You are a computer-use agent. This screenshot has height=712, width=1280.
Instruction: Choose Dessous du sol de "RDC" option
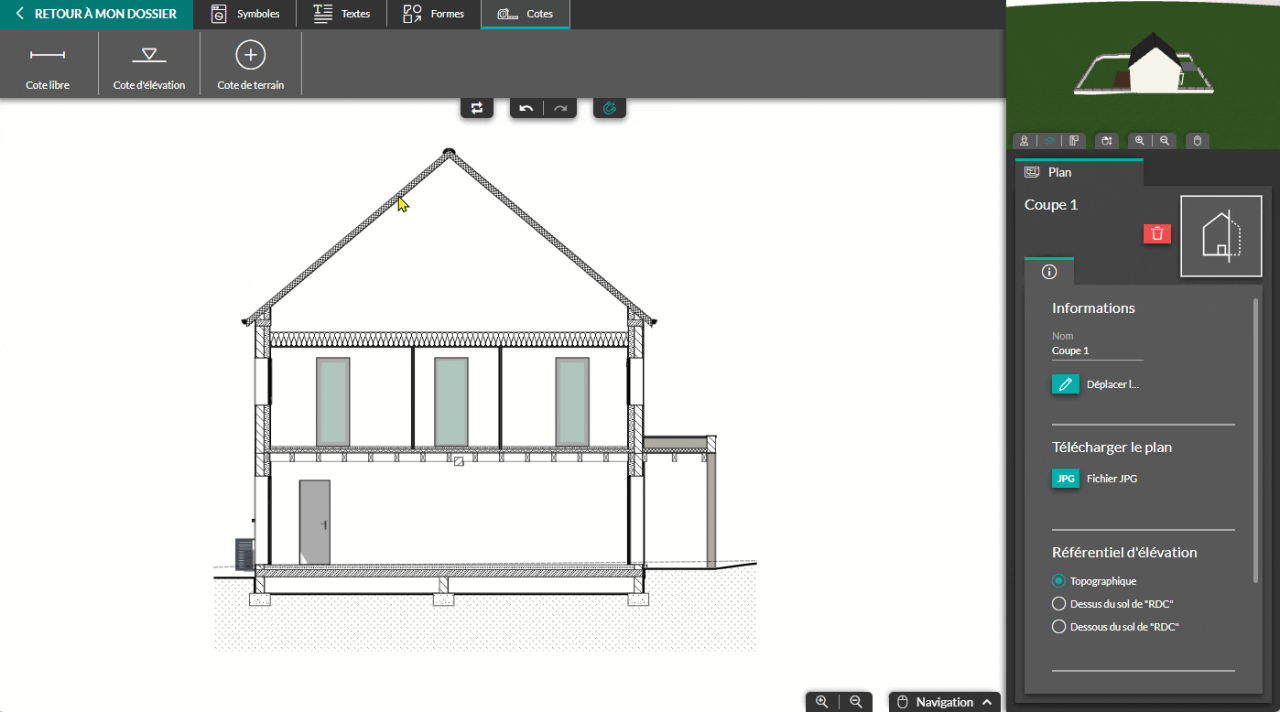click(1059, 627)
